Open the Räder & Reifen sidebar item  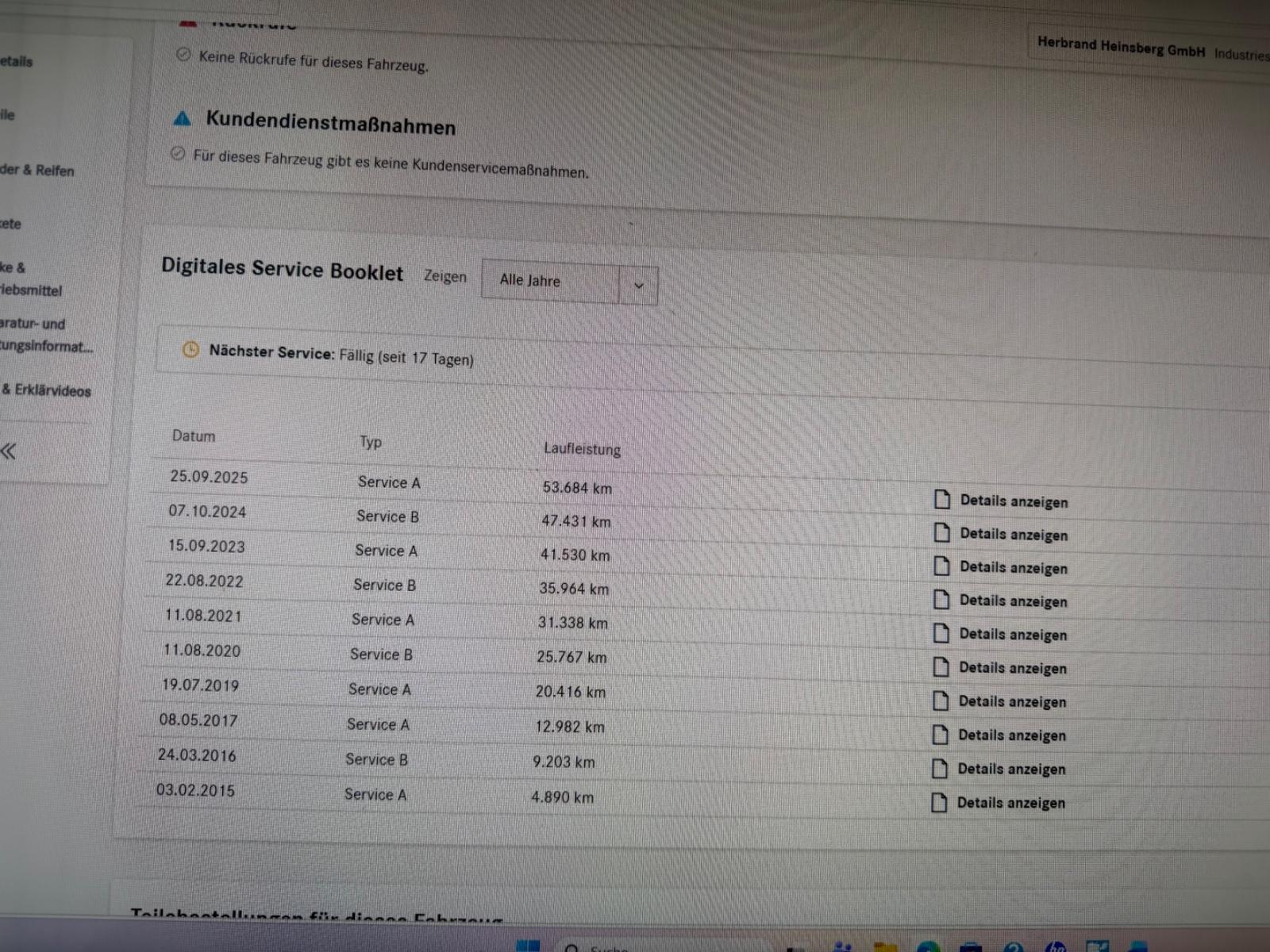37,170
